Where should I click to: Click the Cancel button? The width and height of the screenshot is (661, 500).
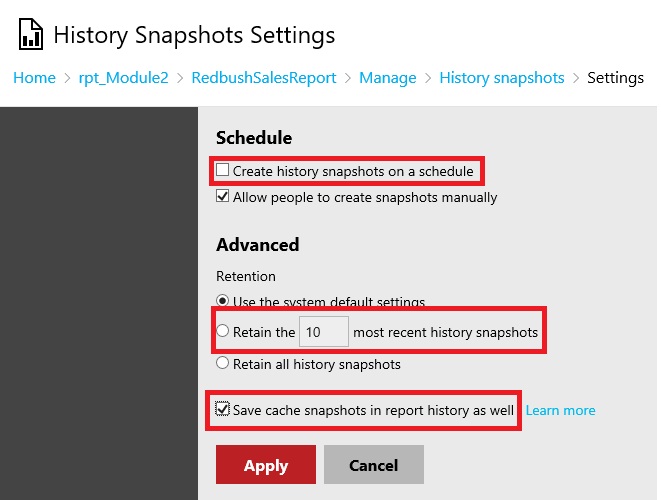tap(373, 465)
